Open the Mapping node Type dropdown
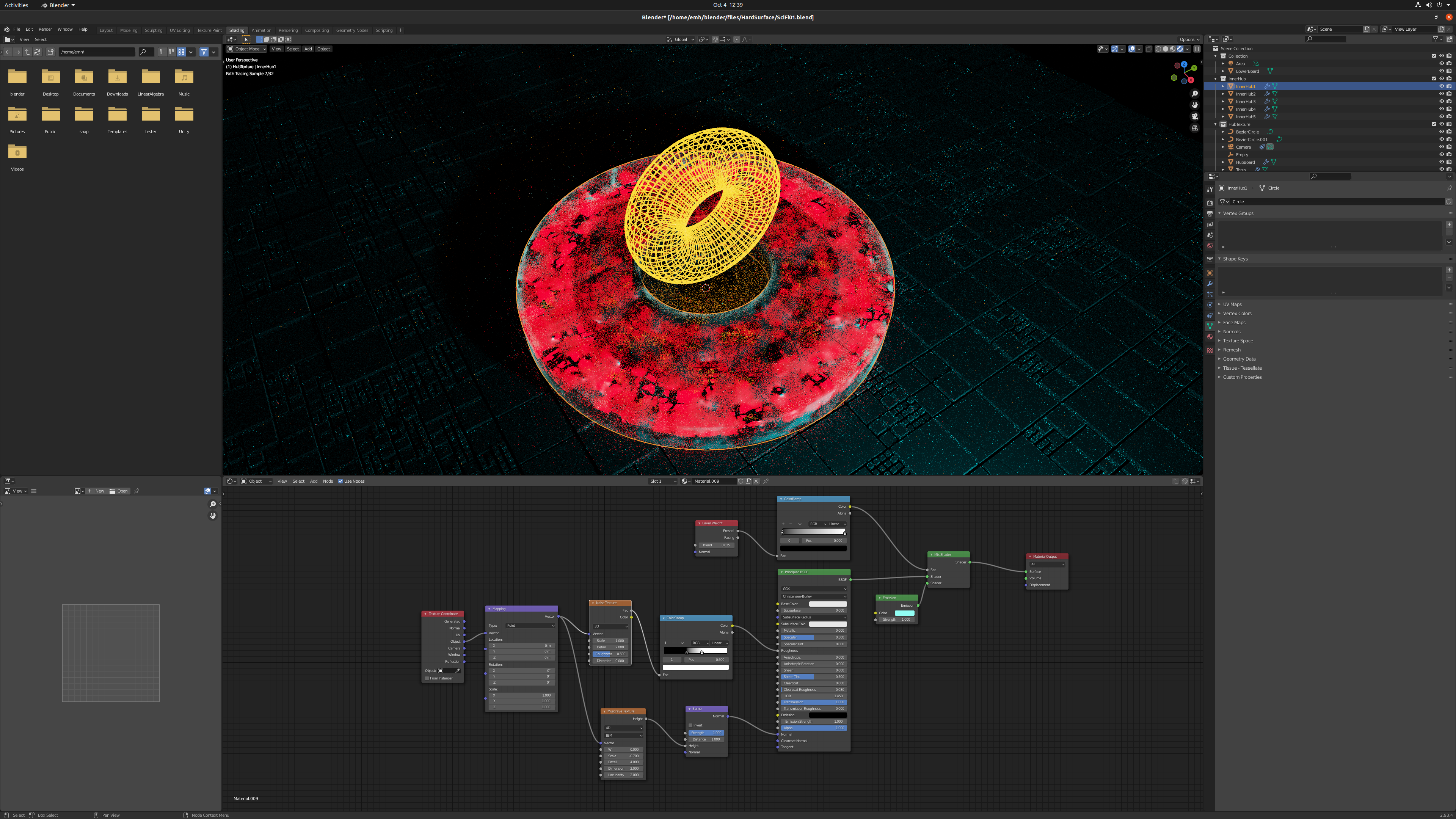This screenshot has height=819, width=1456. pos(530,626)
